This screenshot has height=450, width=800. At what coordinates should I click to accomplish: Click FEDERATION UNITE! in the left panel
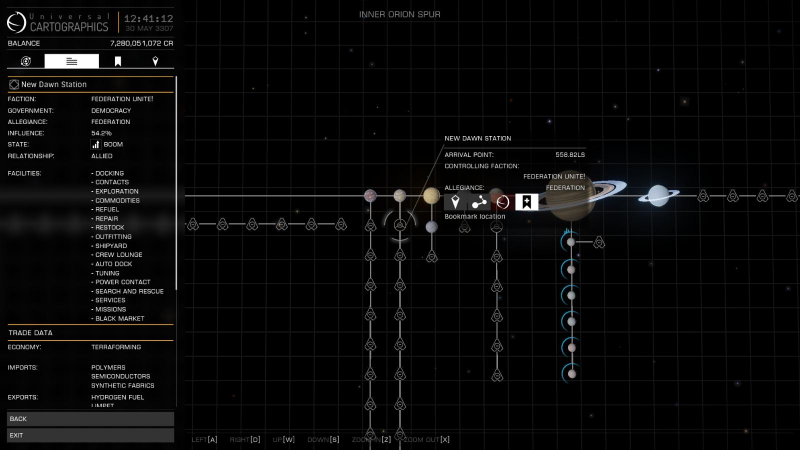pyautogui.click(x=122, y=99)
